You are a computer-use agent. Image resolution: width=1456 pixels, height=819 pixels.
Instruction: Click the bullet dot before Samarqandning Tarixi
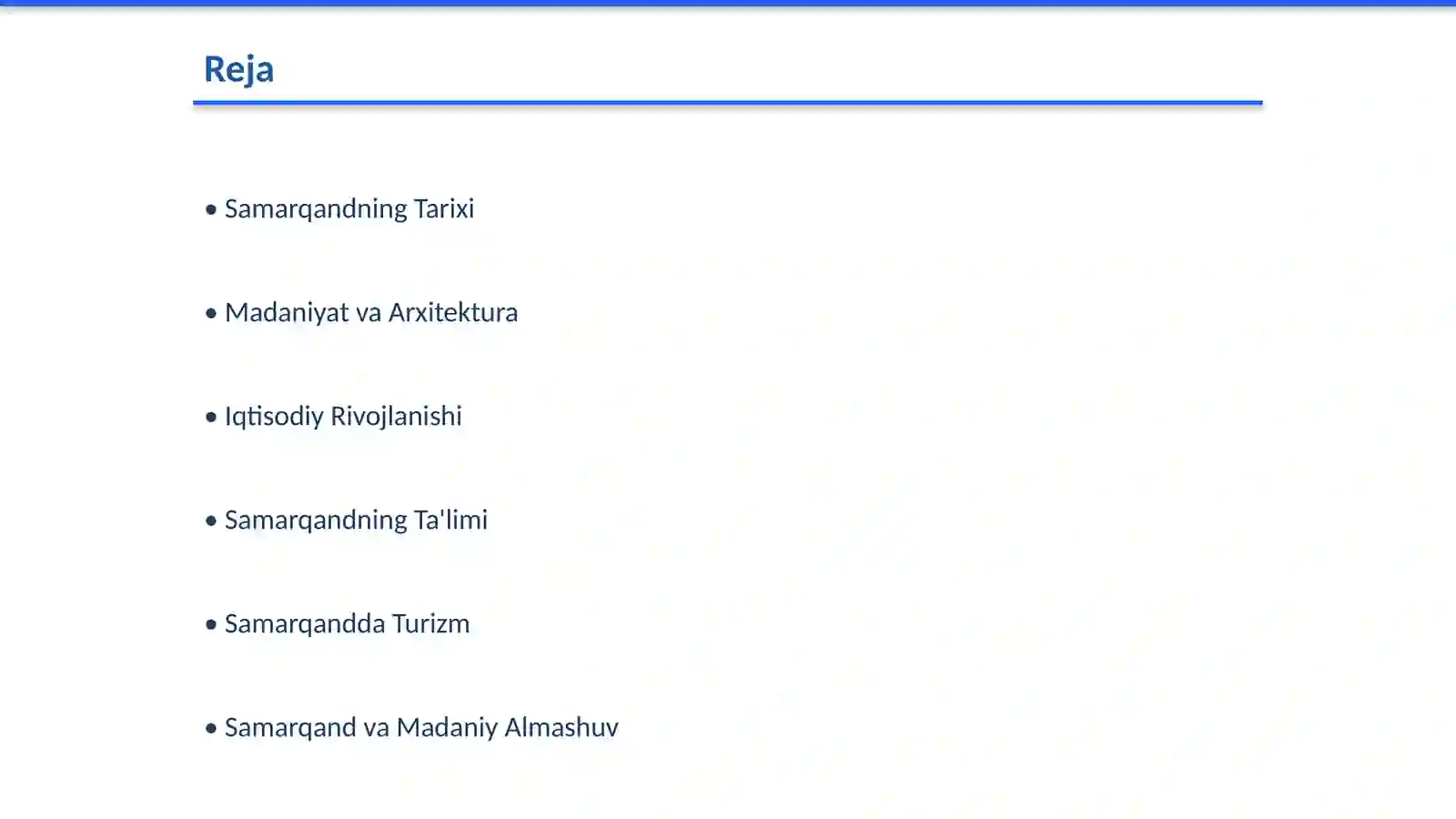(211, 210)
